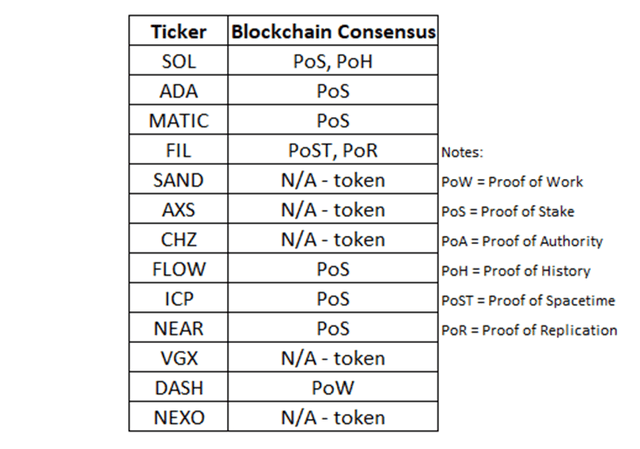Image resolution: width=640 pixels, height=449 pixels.
Task: Select the Ticker header cell
Action: point(178,31)
